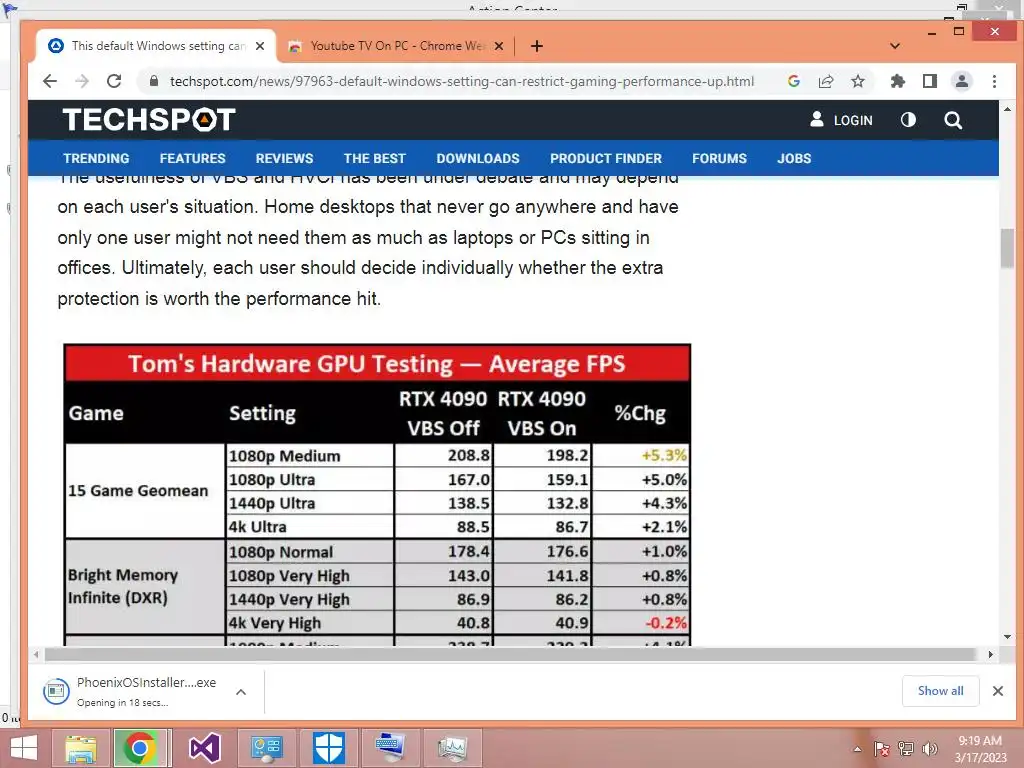Click the LOGIN link
This screenshot has width=1024, height=768.
(841, 120)
